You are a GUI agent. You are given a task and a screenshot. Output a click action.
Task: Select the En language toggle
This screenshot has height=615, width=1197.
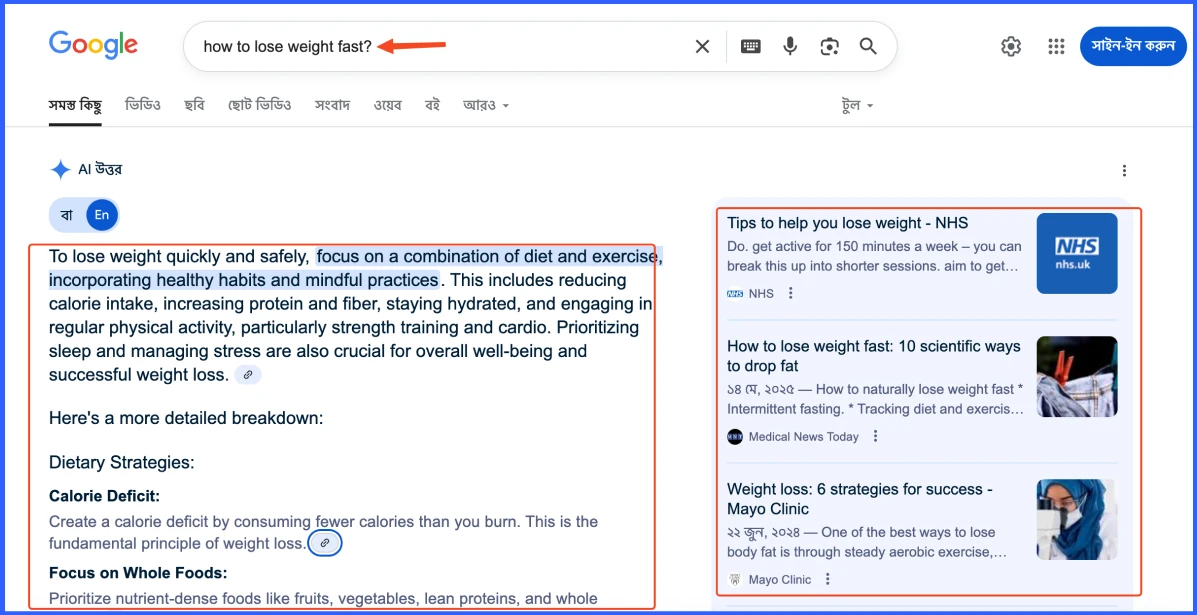102,215
